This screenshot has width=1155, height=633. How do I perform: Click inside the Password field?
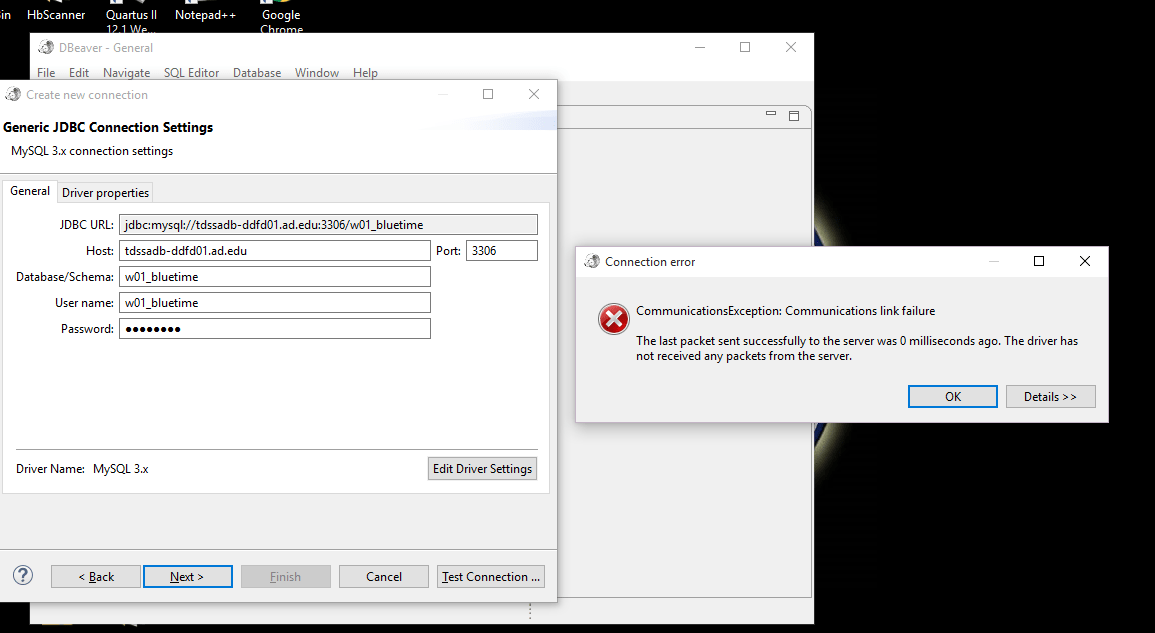(276, 328)
